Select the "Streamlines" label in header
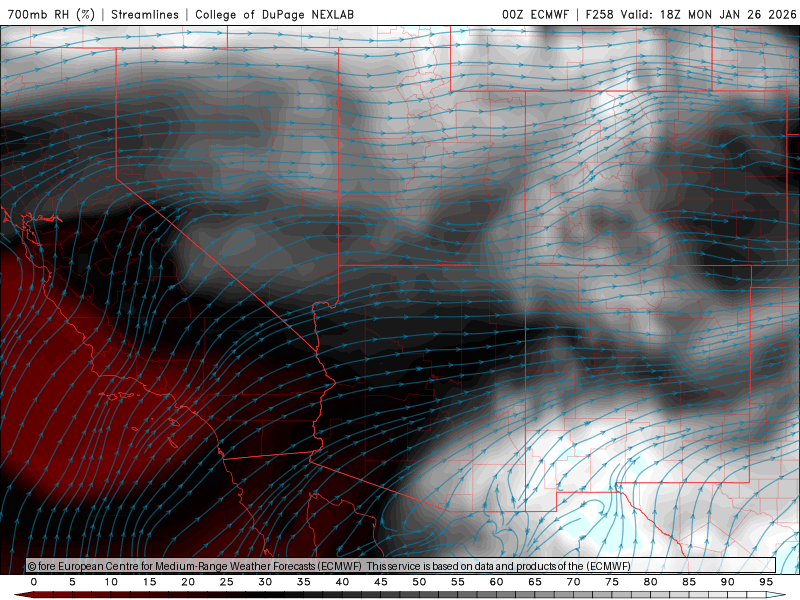Image resolution: width=800 pixels, height=600 pixels. coord(145,14)
